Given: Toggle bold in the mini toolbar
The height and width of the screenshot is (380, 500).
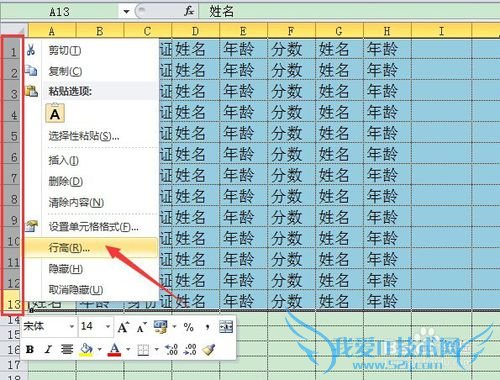Looking at the screenshot, I should [30, 349].
